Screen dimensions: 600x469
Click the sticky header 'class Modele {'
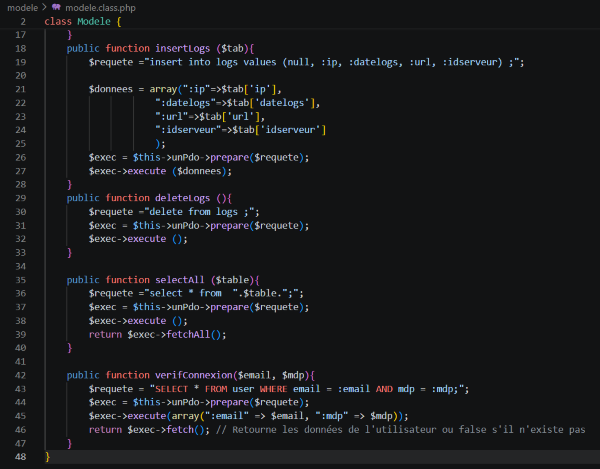click(x=83, y=21)
